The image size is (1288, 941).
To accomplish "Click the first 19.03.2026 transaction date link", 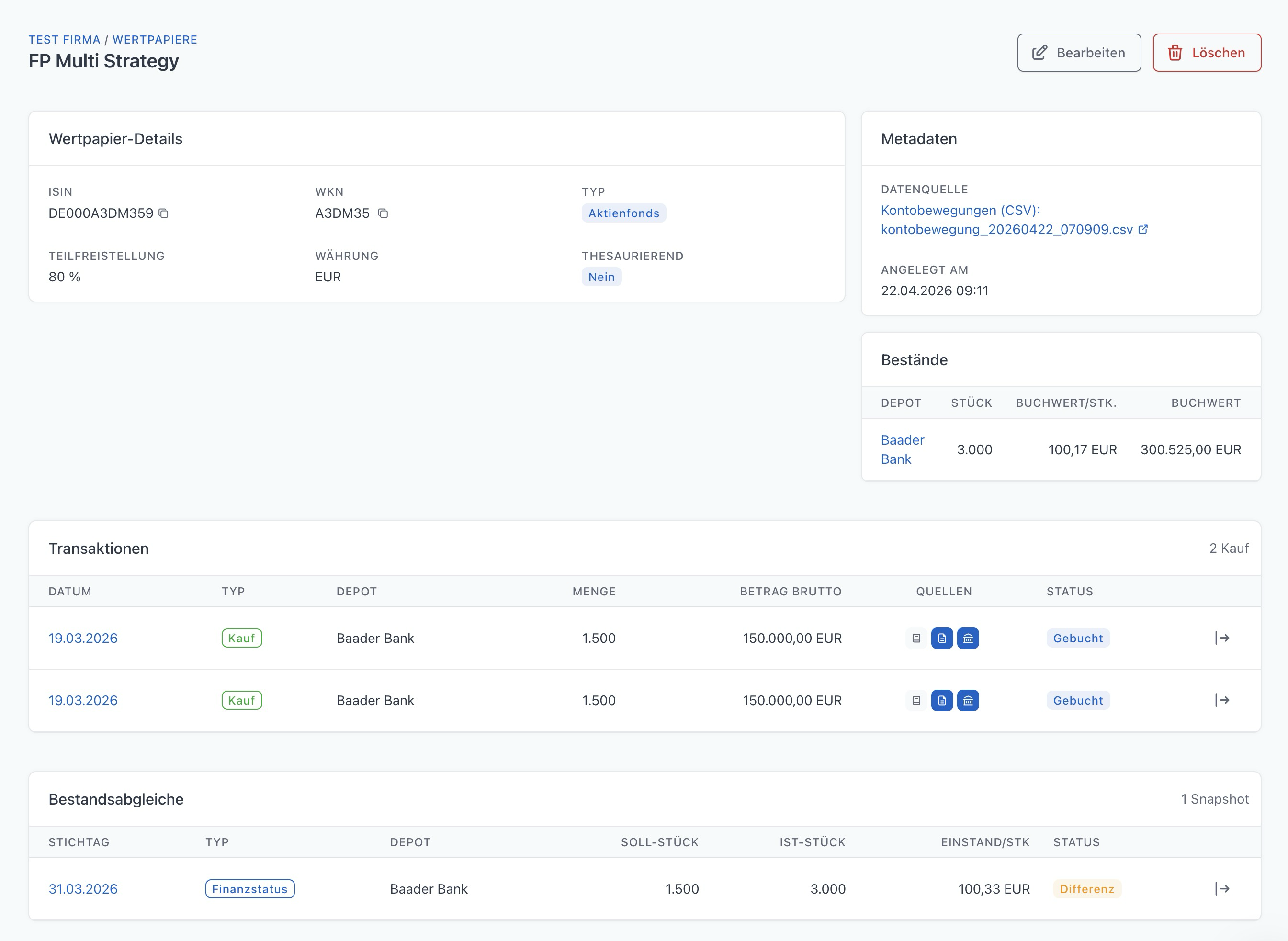I will pos(83,638).
